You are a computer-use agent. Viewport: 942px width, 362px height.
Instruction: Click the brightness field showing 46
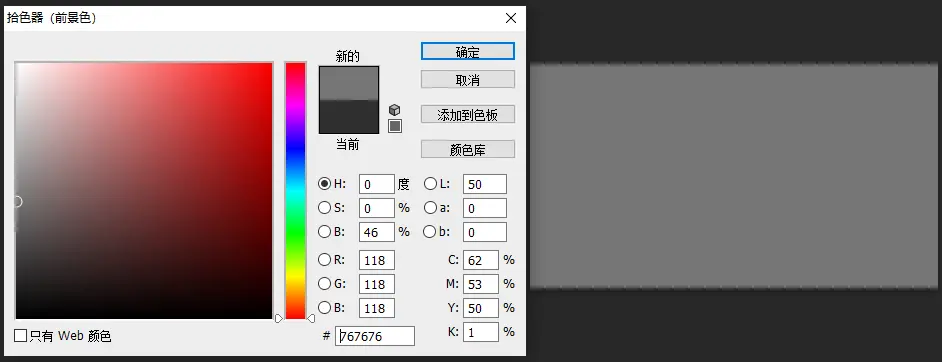(377, 232)
